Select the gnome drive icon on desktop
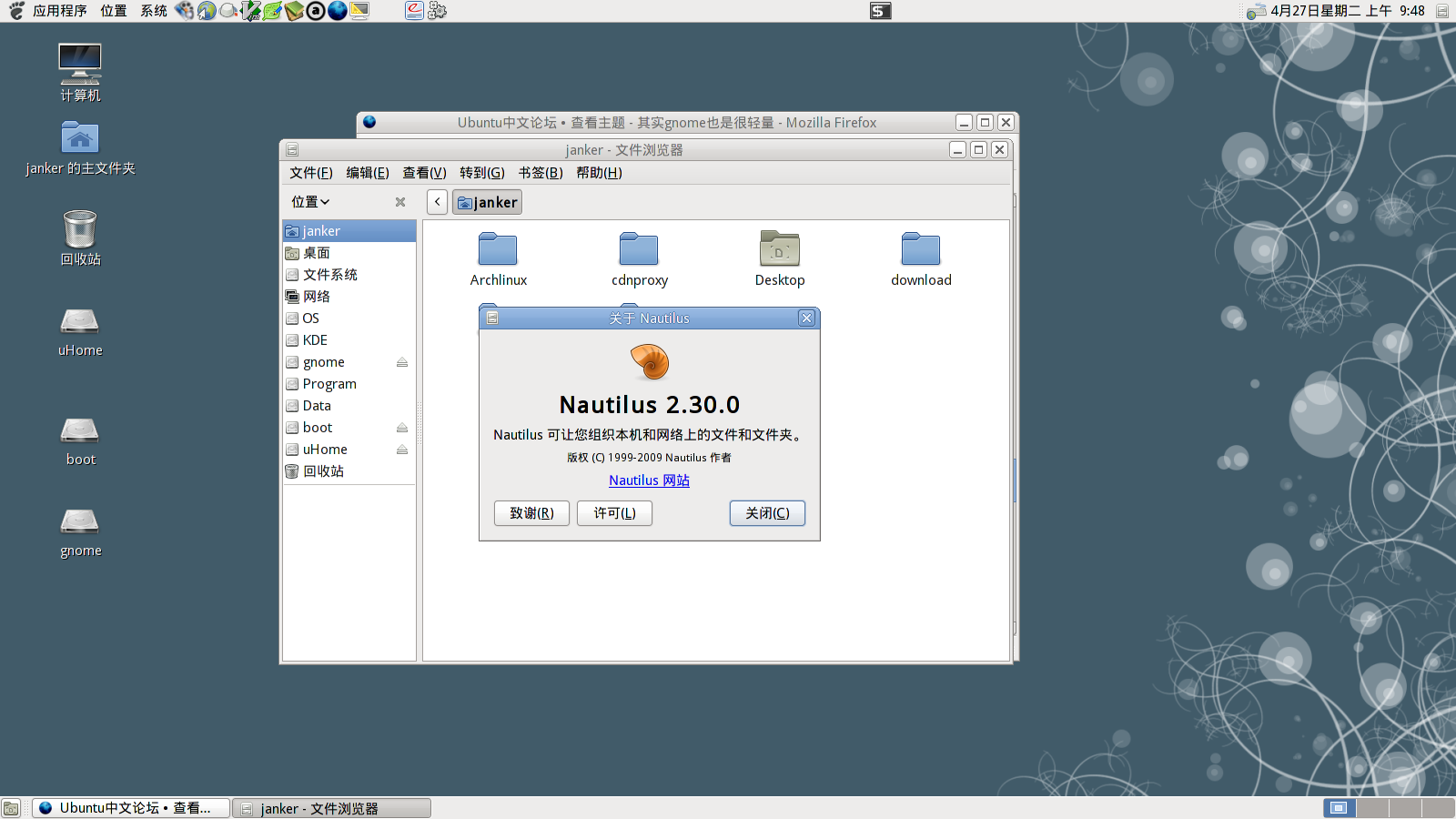This screenshot has height=819, width=1456. pos(80,532)
